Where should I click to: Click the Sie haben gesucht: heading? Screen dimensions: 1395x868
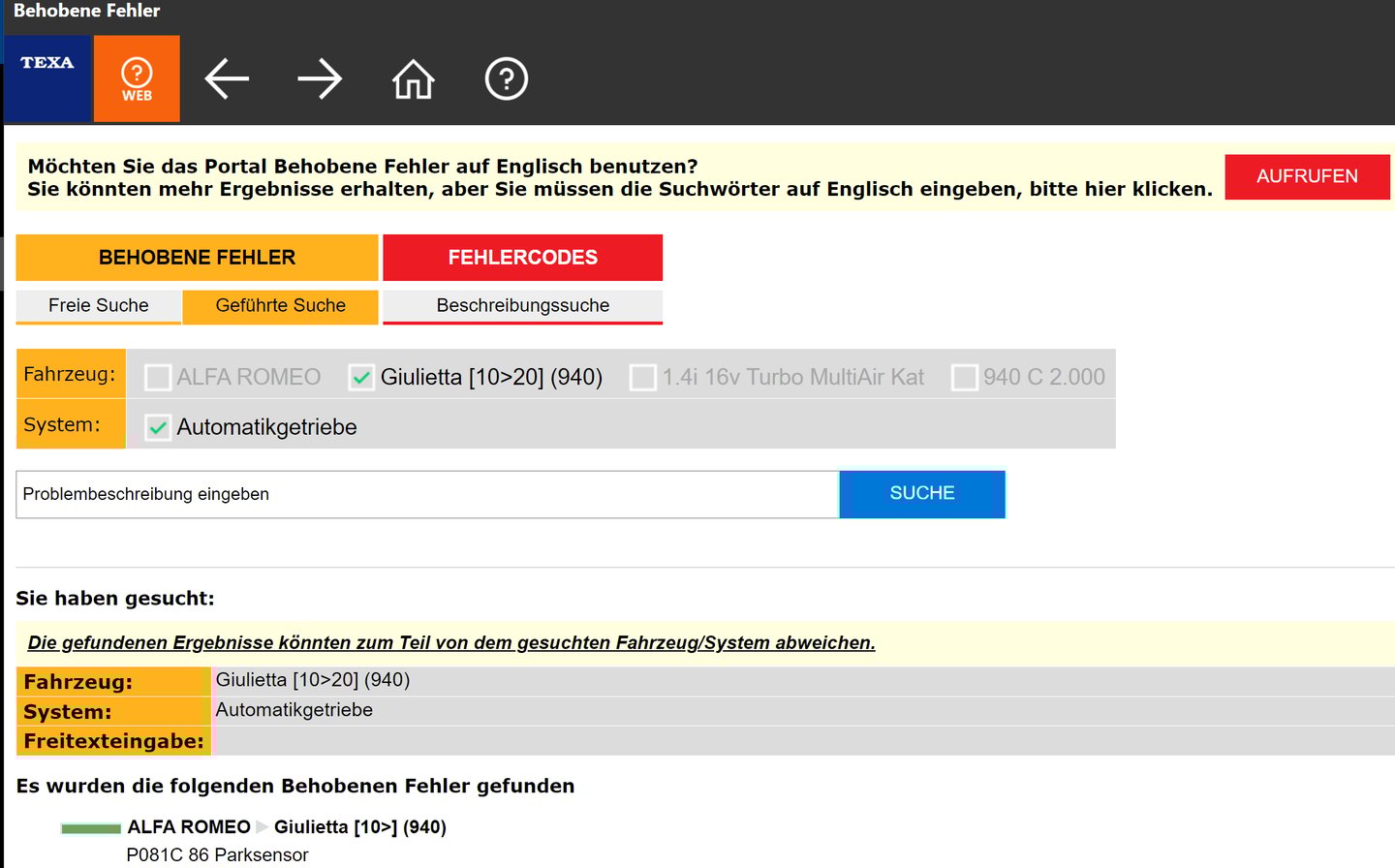[115, 599]
